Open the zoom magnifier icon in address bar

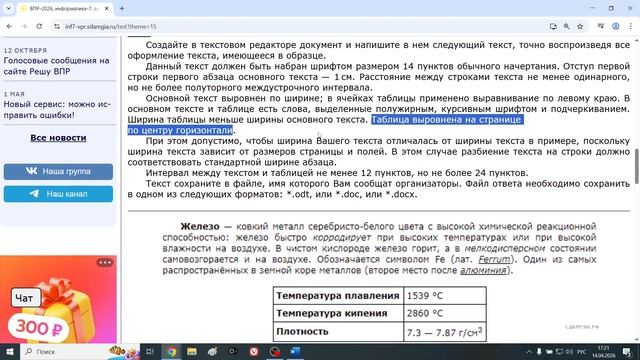[x=567, y=26]
